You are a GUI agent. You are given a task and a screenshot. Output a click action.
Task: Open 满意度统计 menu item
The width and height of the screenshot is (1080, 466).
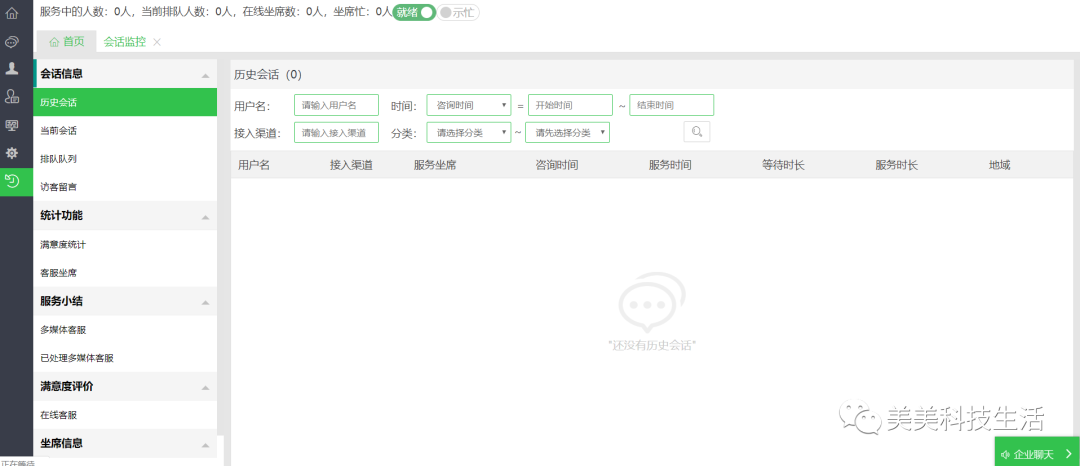click(125, 244)
